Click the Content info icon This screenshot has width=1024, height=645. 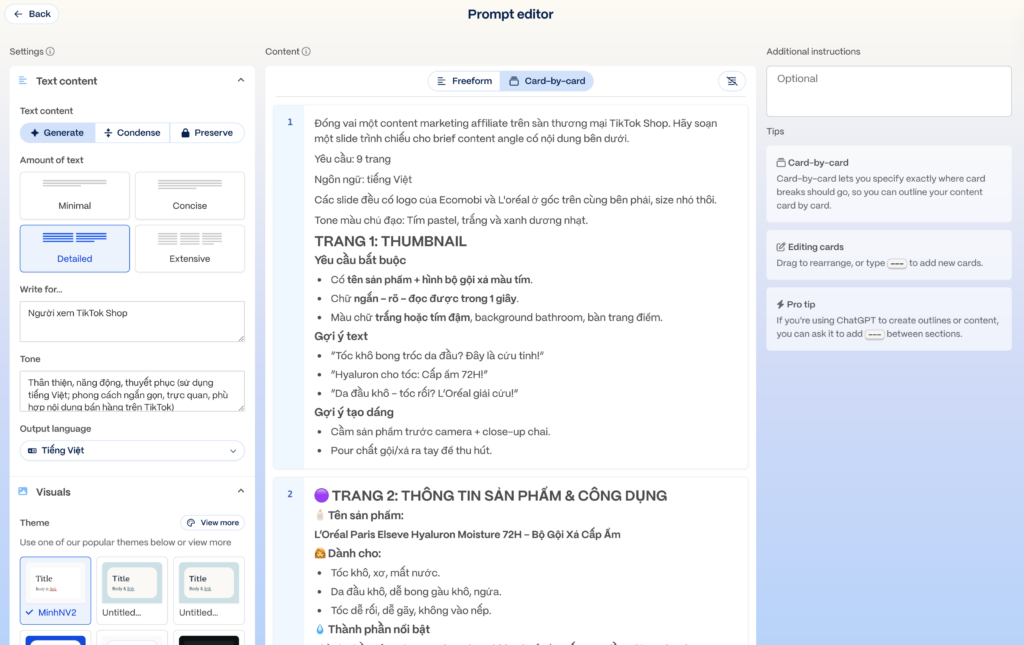[x=306, y=52]
